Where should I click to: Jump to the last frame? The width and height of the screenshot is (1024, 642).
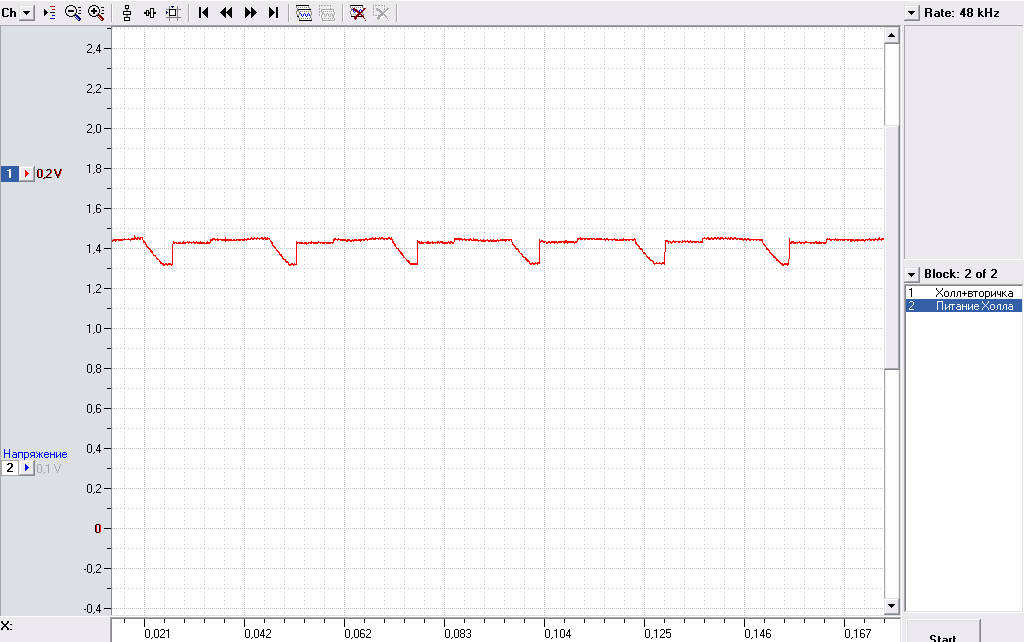point(274,13)
